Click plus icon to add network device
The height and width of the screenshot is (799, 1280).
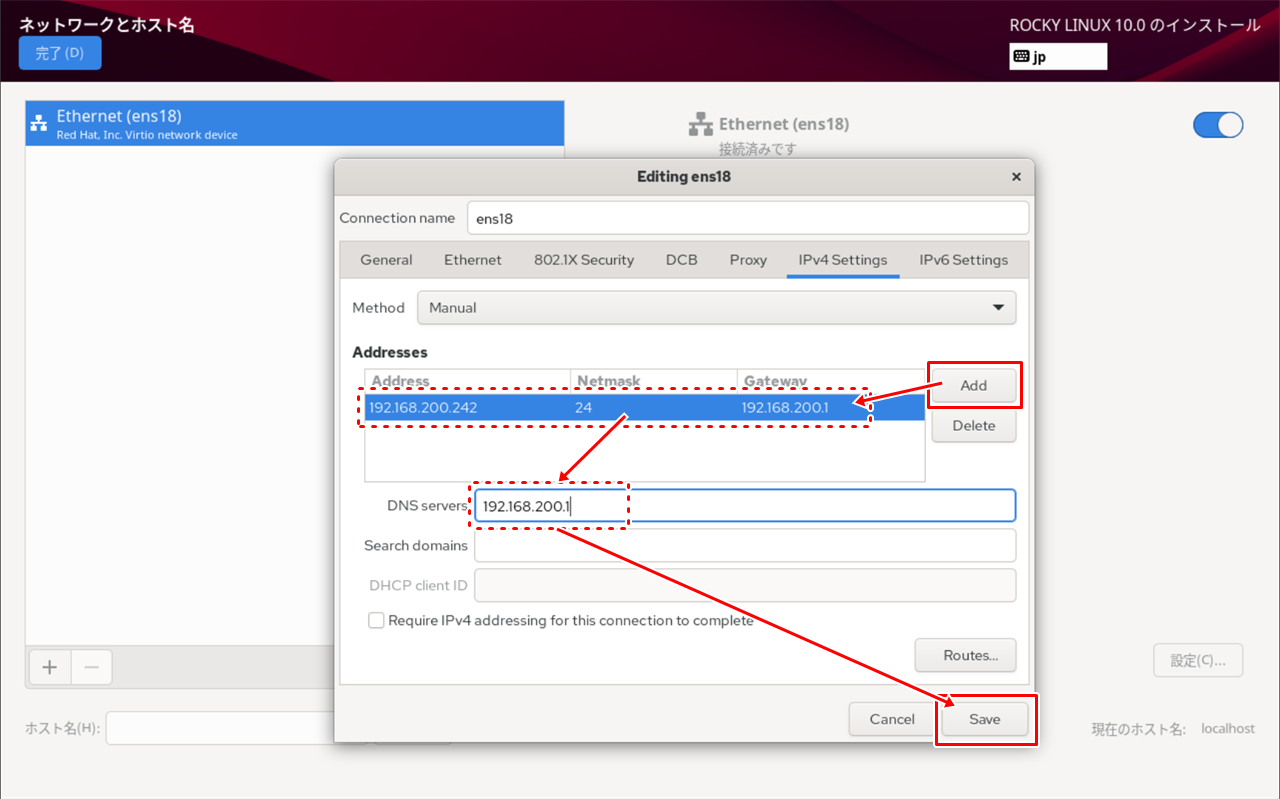coord(50,667)
